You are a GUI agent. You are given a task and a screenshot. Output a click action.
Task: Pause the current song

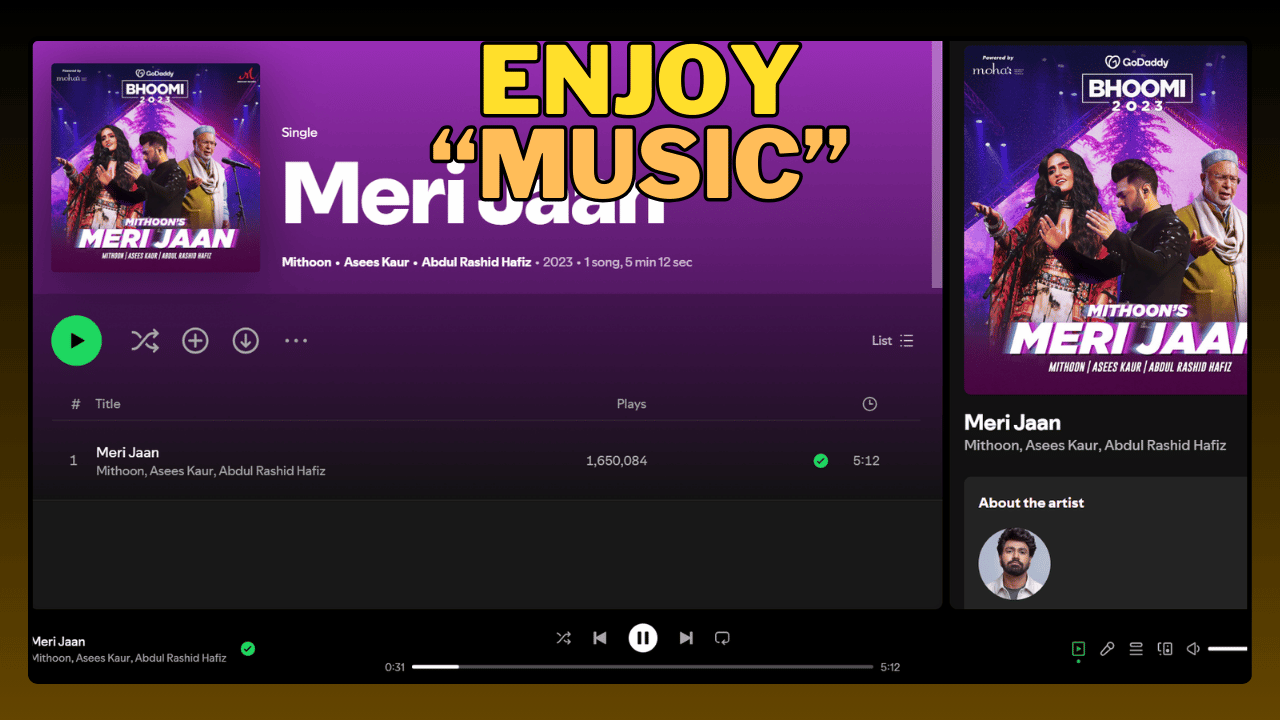643,638
